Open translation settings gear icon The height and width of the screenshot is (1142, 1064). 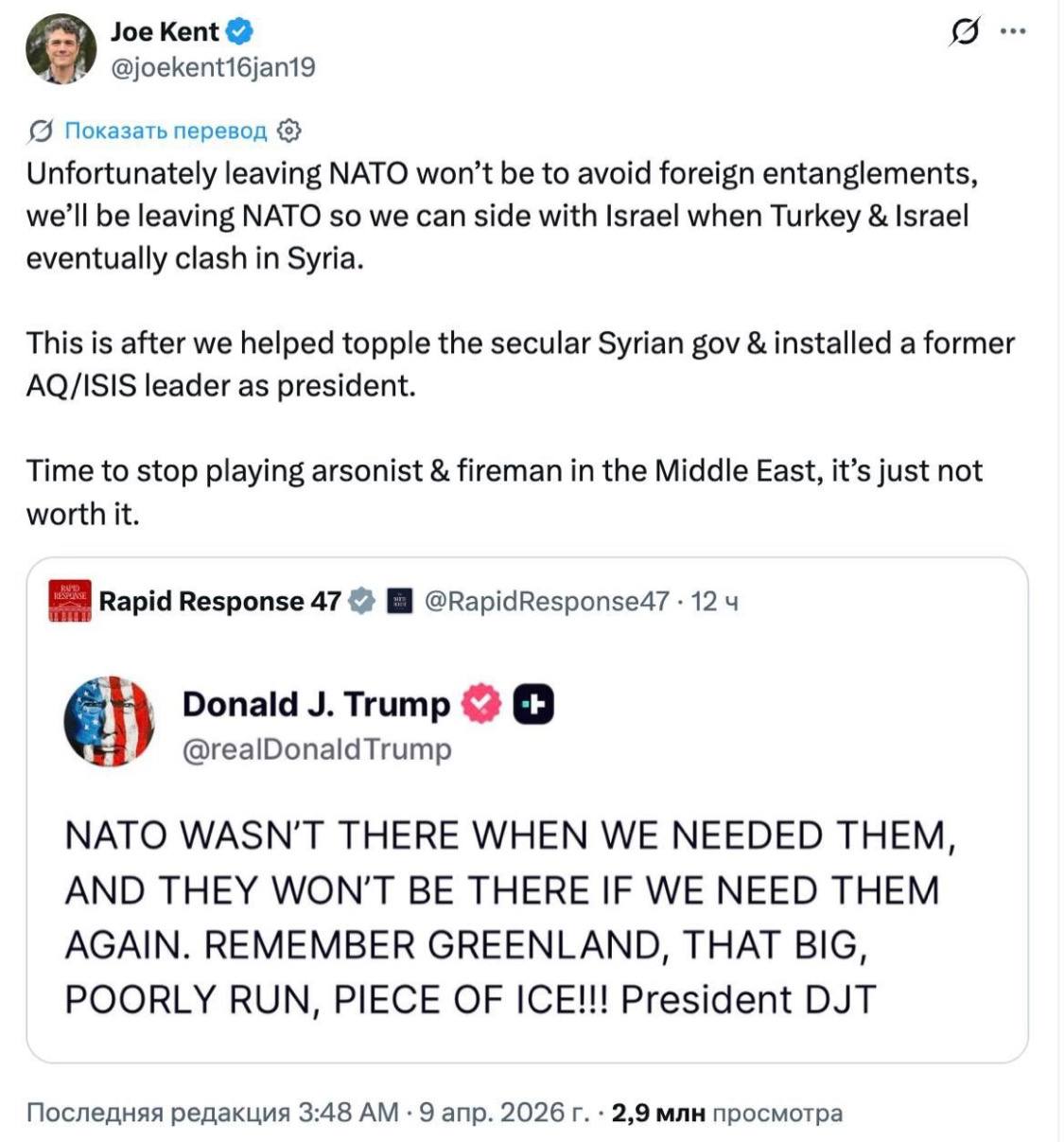point(289,131)
